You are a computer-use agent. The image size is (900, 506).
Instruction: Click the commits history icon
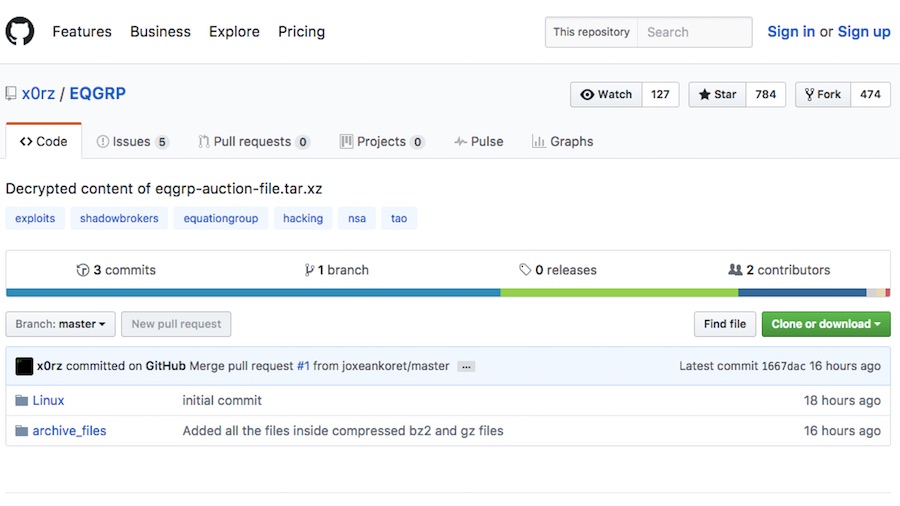83,270
